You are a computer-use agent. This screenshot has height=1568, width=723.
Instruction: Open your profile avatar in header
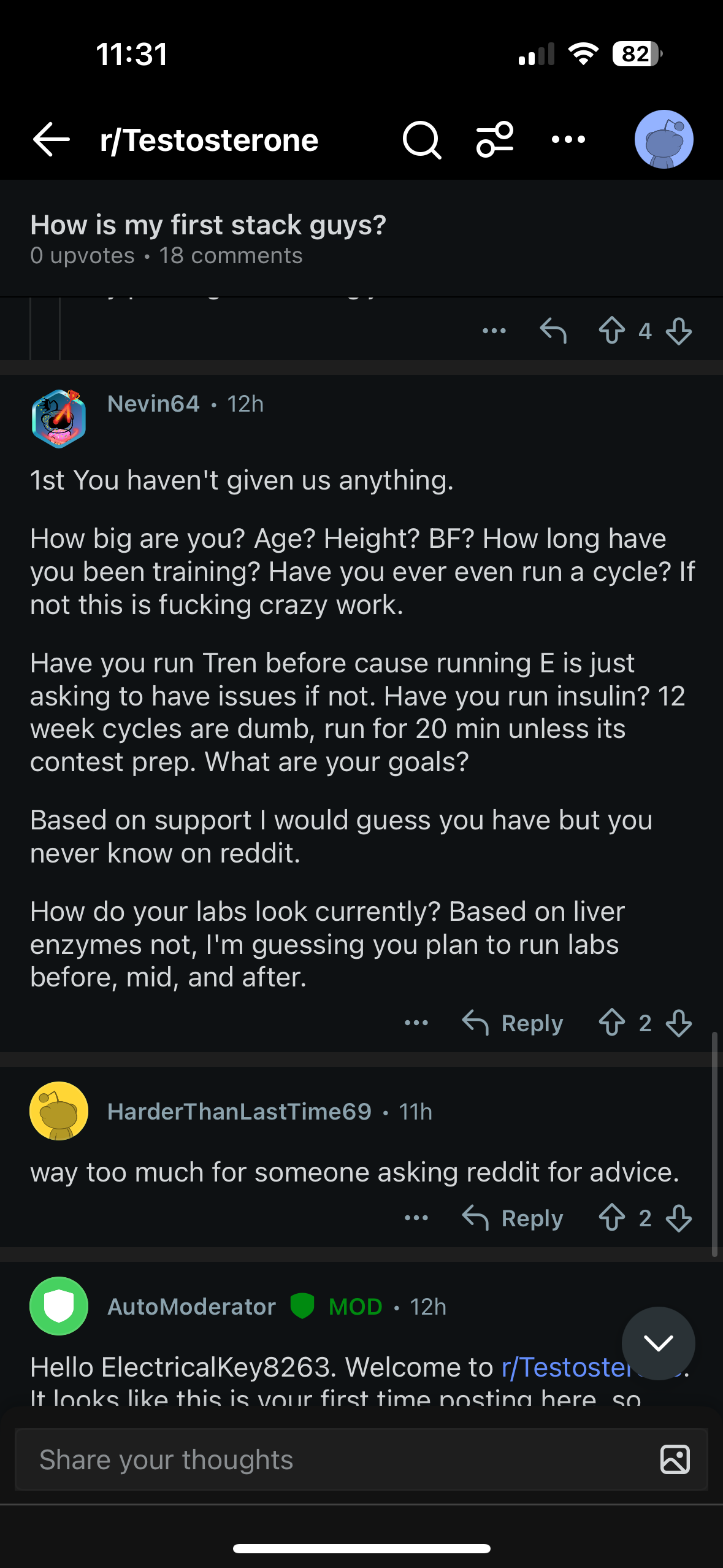[664, 140]
